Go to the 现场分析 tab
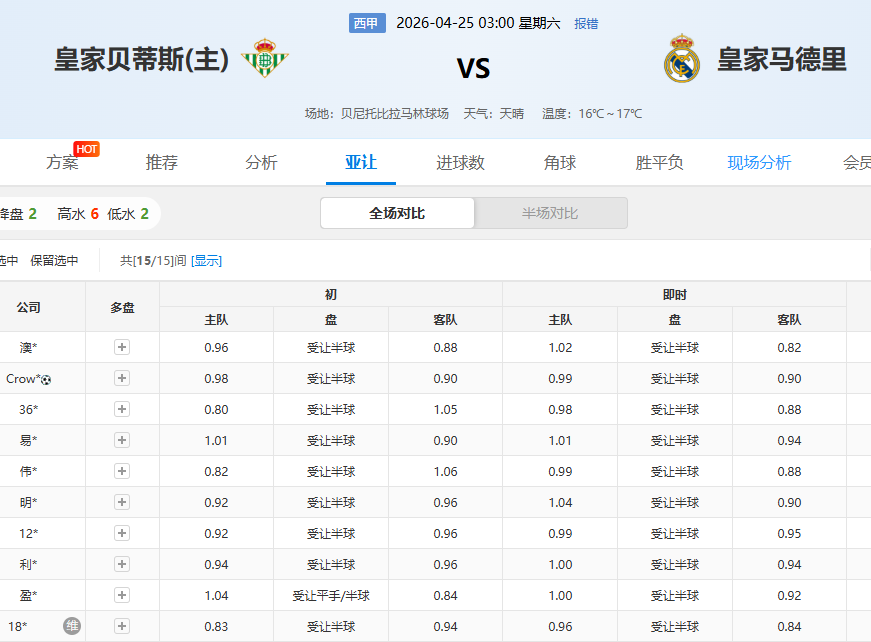 [x=759, y=163]
